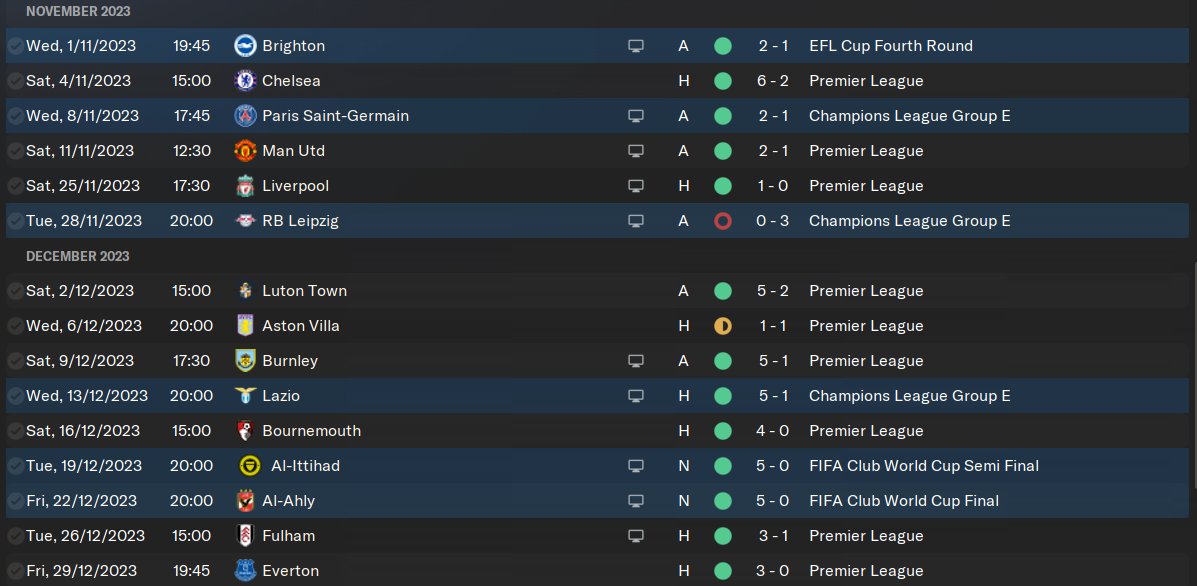Collapse the November 2023 month header
1197x586 pixels.
click(78, 11)
